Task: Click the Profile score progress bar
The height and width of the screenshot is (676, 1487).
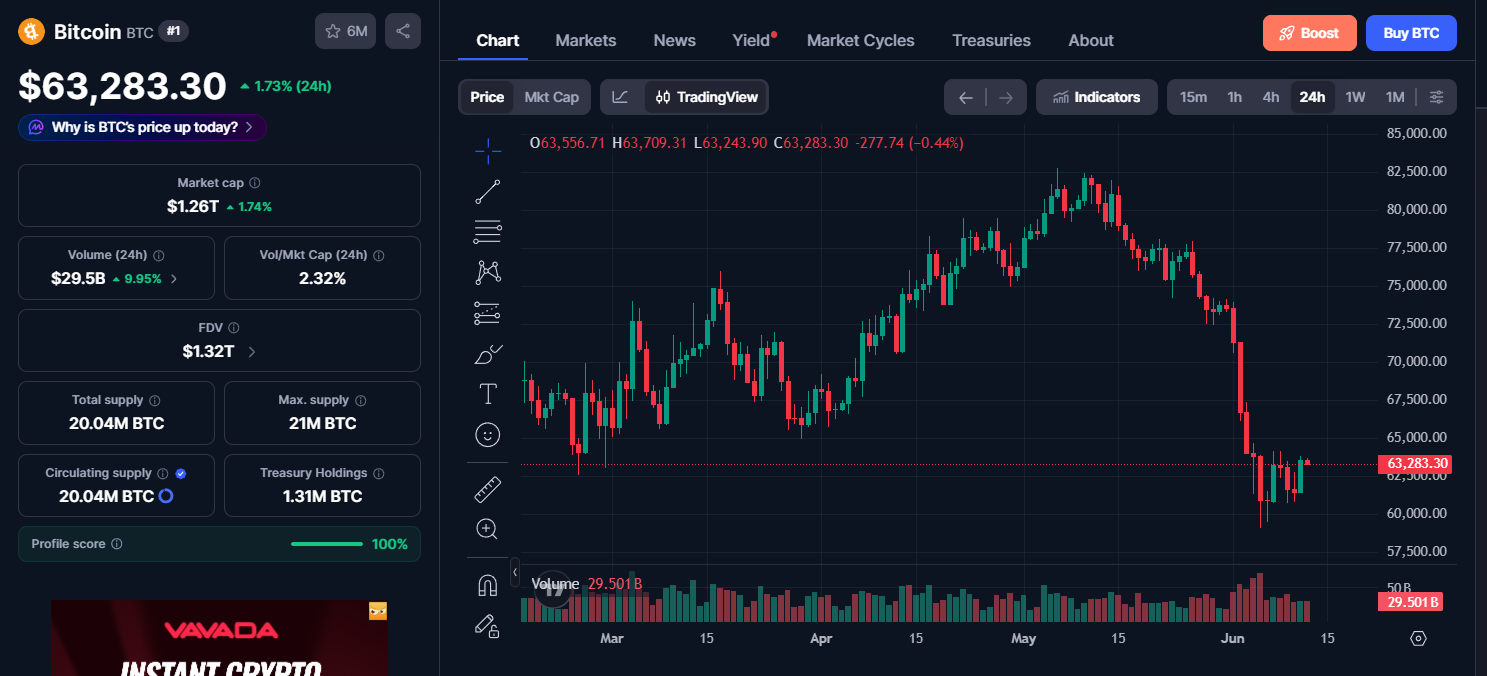Action: [x=327, y=544]
